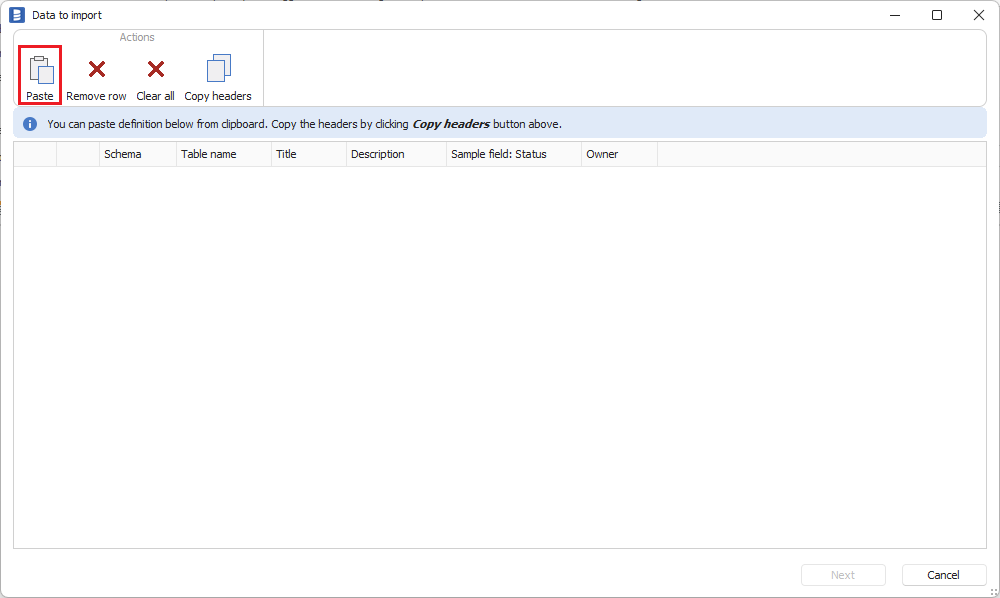
Task: Click the Table name column header
Action: click(x=223, y=154)
